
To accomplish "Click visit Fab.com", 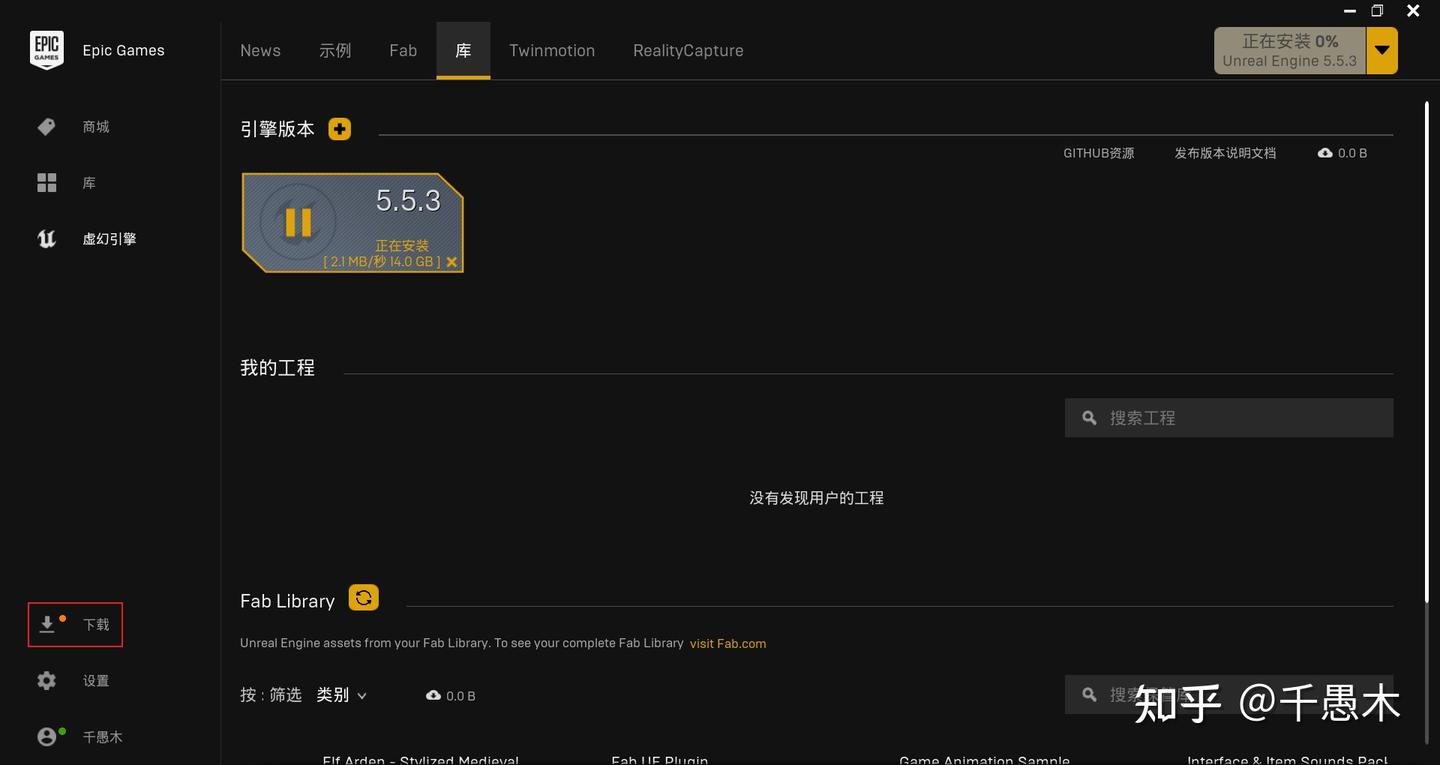I will tap(727, 643).
